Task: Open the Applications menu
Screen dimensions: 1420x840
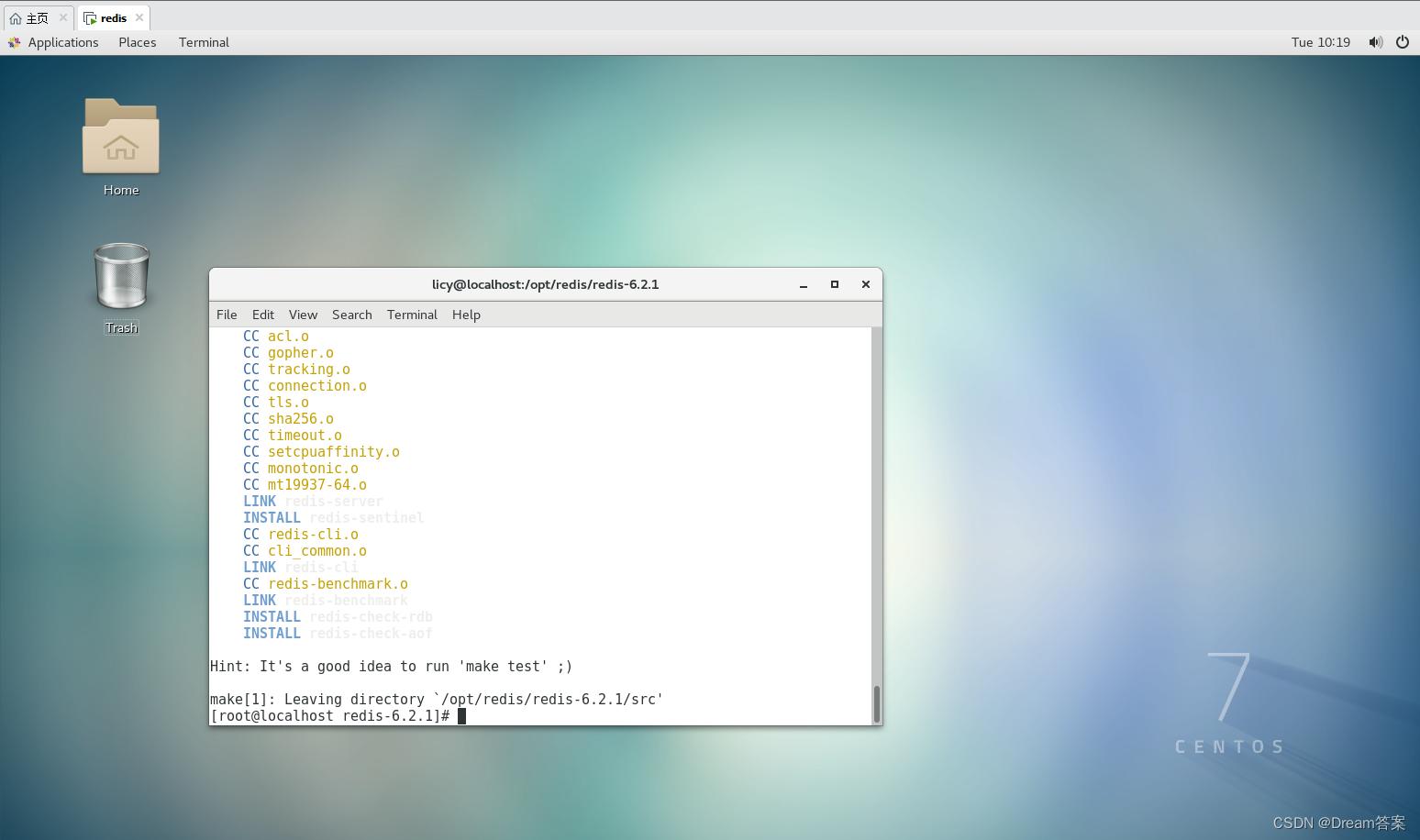Action: [x=63, y=42]
